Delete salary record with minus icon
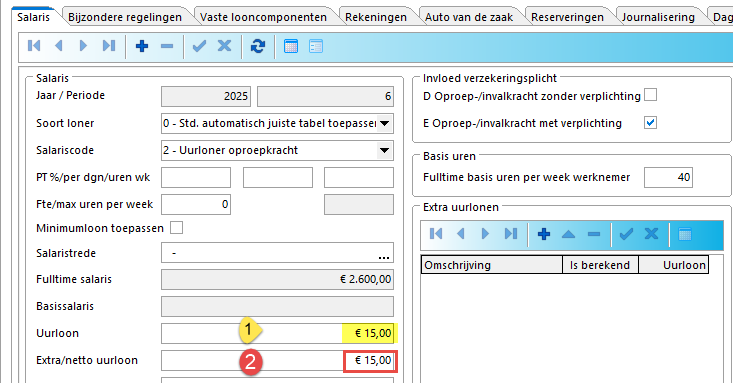This screenshot has height=383, width=733. point(167,46)
